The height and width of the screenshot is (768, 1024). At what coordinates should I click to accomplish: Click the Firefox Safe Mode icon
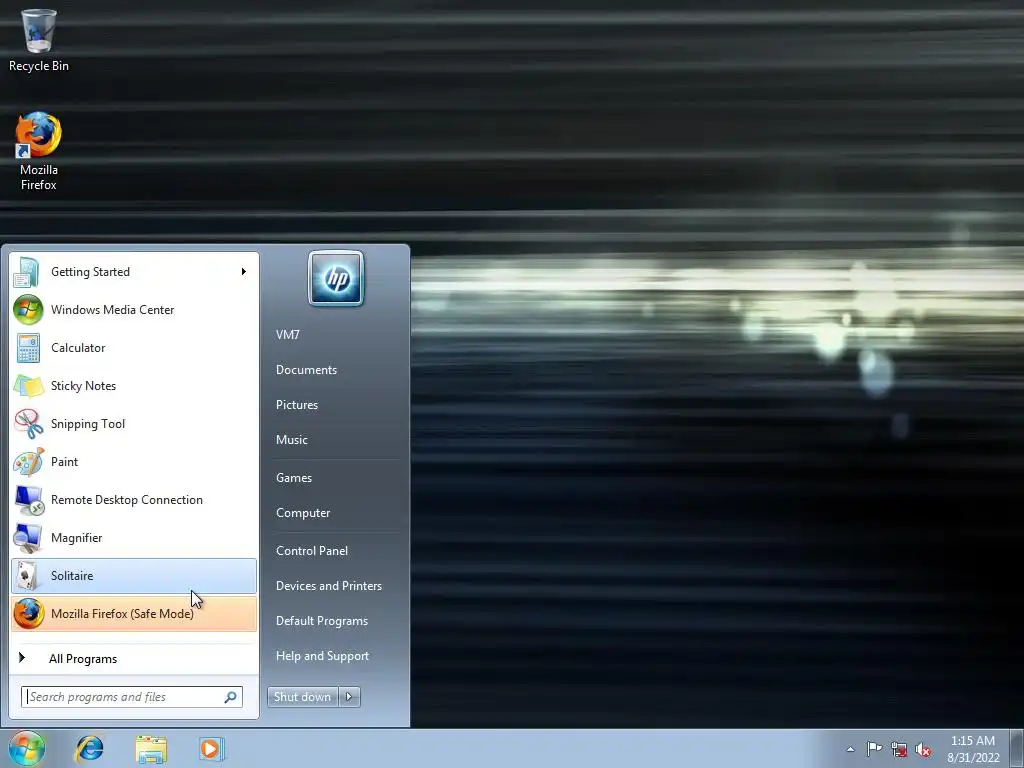29,614
